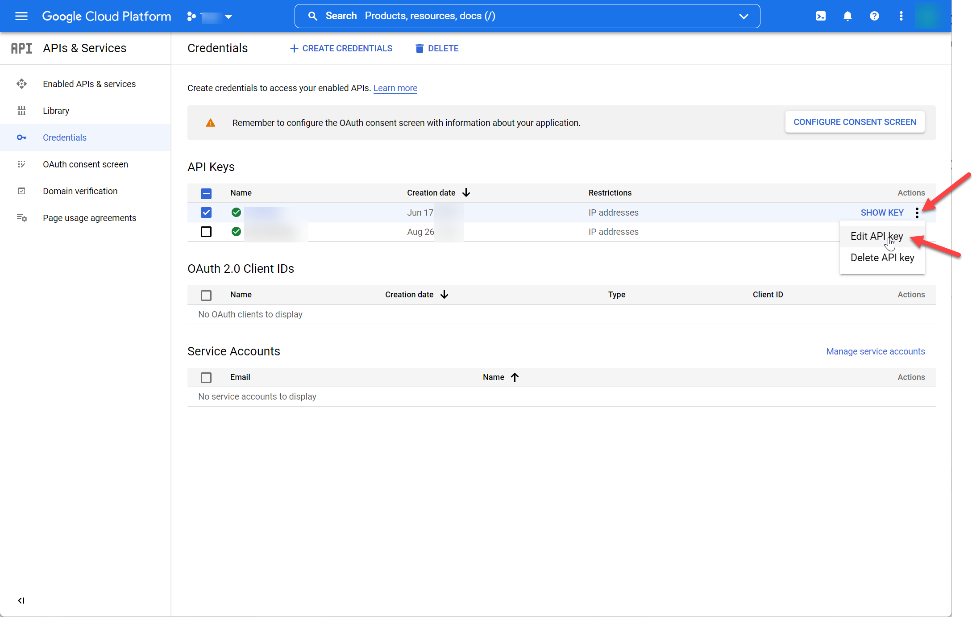Open the help question mark menu
This screenshot has height=617, width=972.
pyautogui.click(x=874, y=16)
